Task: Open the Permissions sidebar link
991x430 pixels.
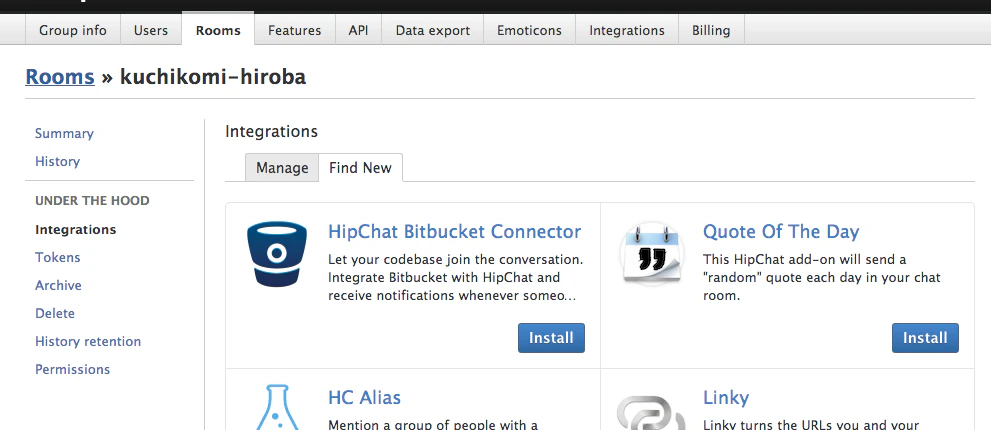Action: (73, 369)
